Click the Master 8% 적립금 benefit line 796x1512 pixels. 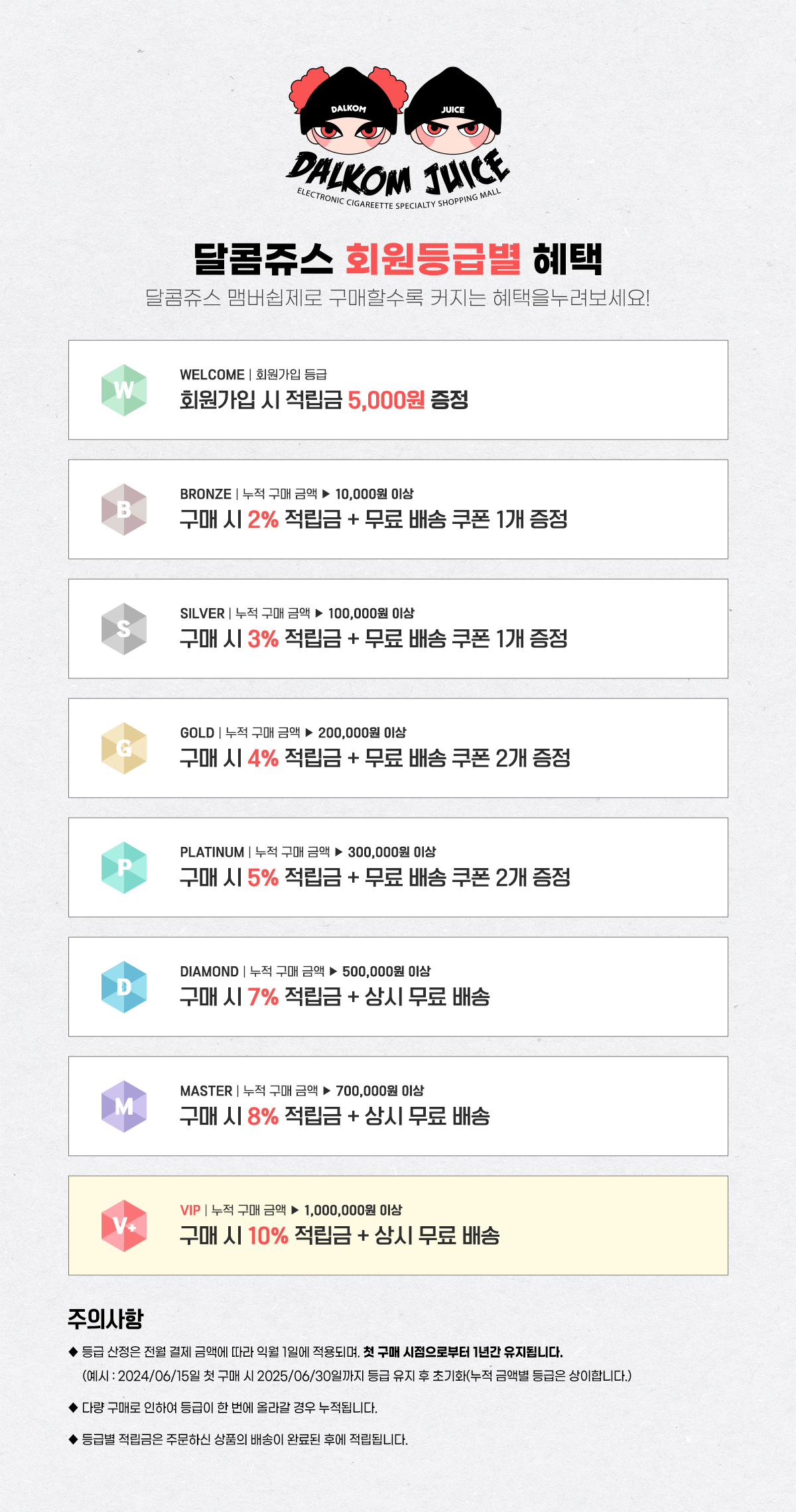point(335,1116)
